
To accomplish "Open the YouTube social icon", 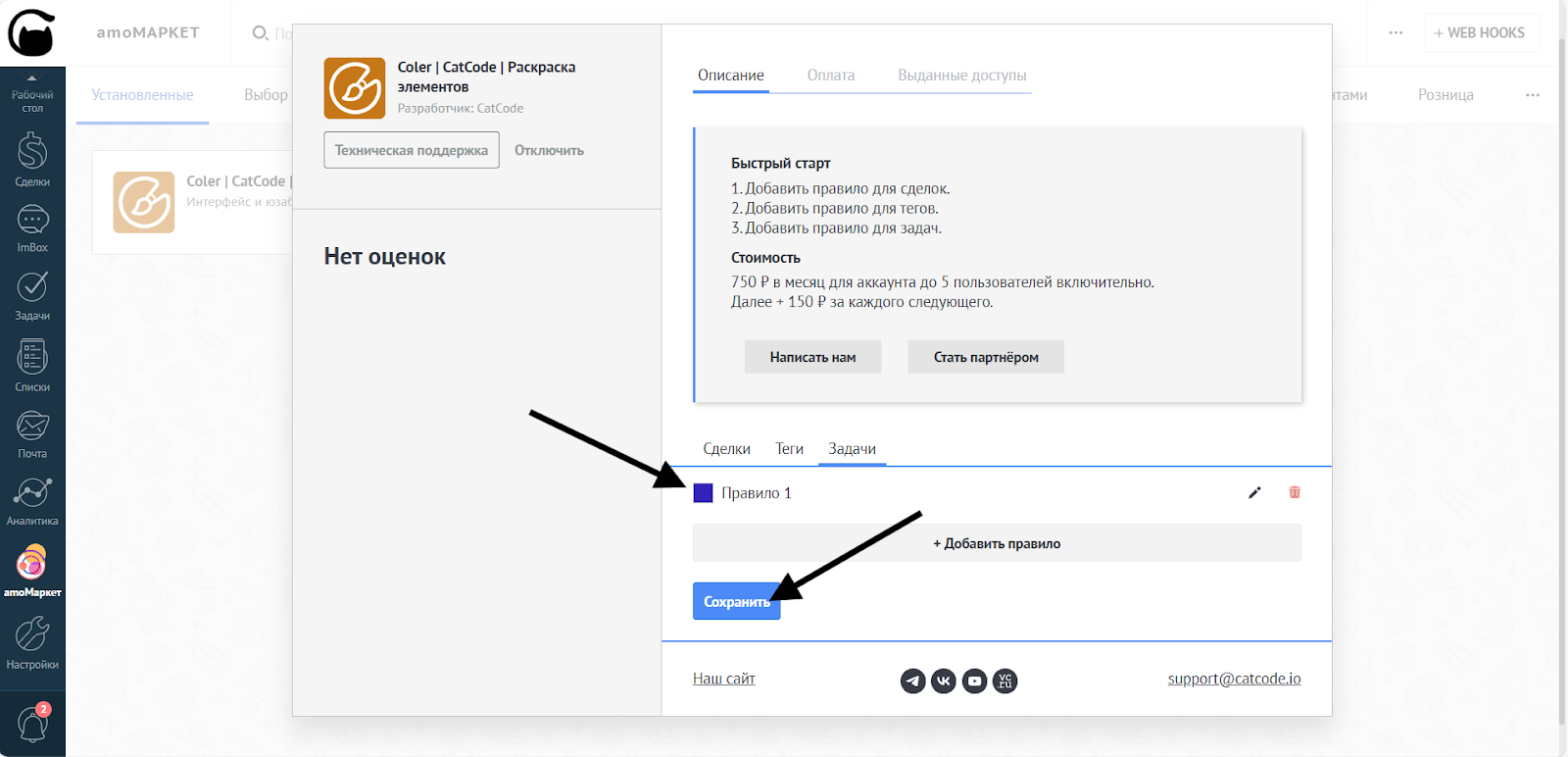I will pyautogui.click(x=974, y=681).
